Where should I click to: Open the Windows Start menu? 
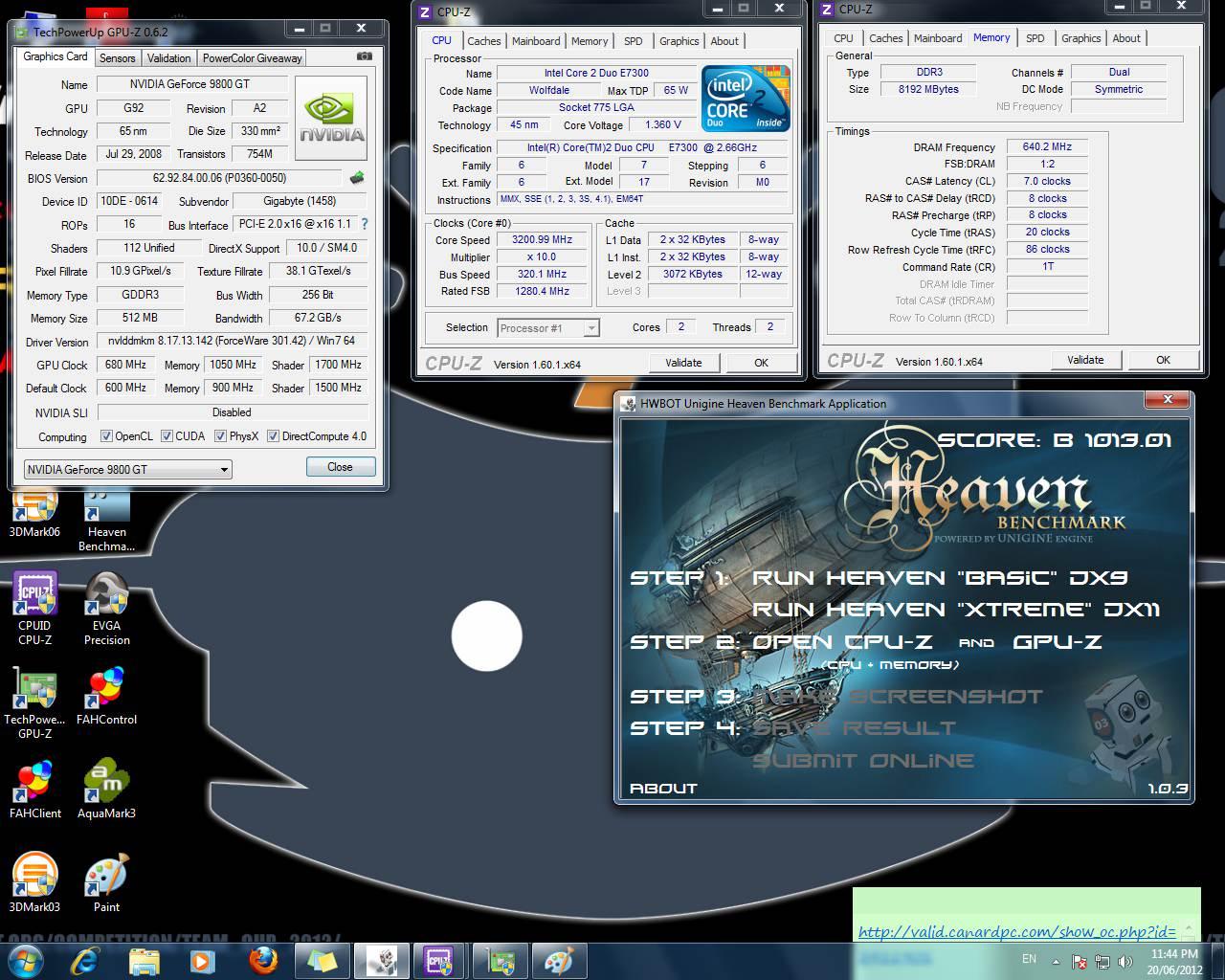point(26,960)
